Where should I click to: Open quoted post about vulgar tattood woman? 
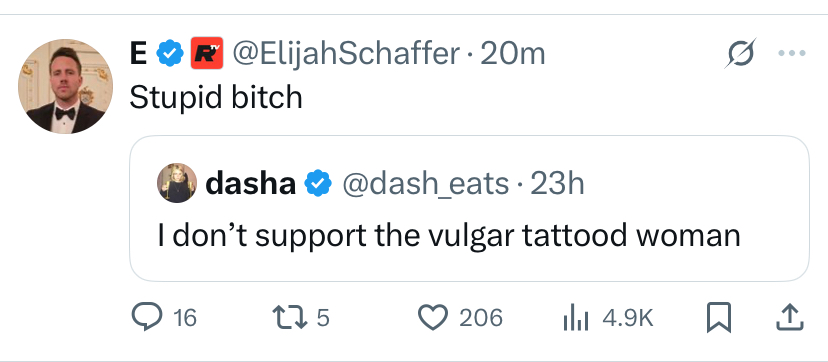(x=469, y=208)
